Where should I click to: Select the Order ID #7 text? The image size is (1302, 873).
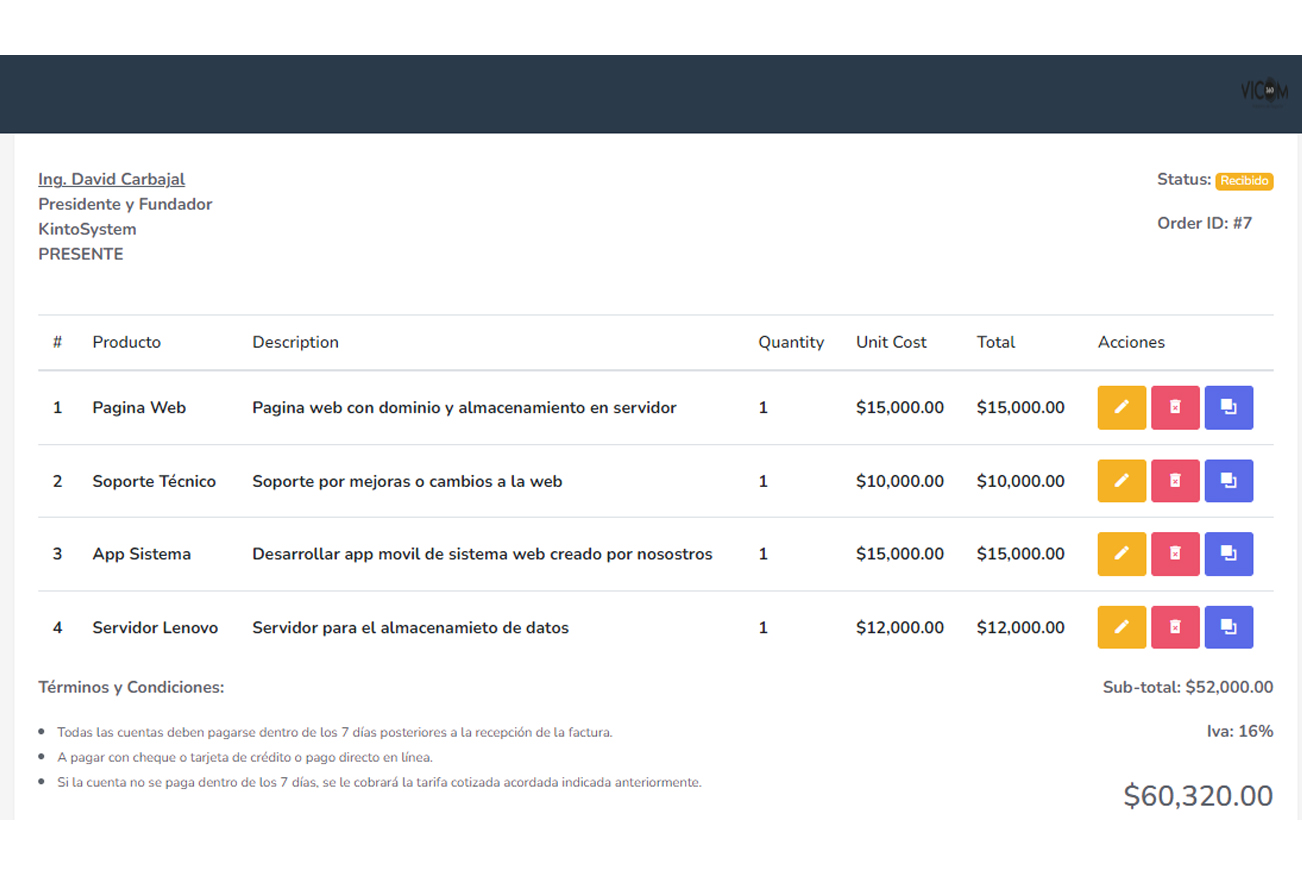pos(1204,223)
